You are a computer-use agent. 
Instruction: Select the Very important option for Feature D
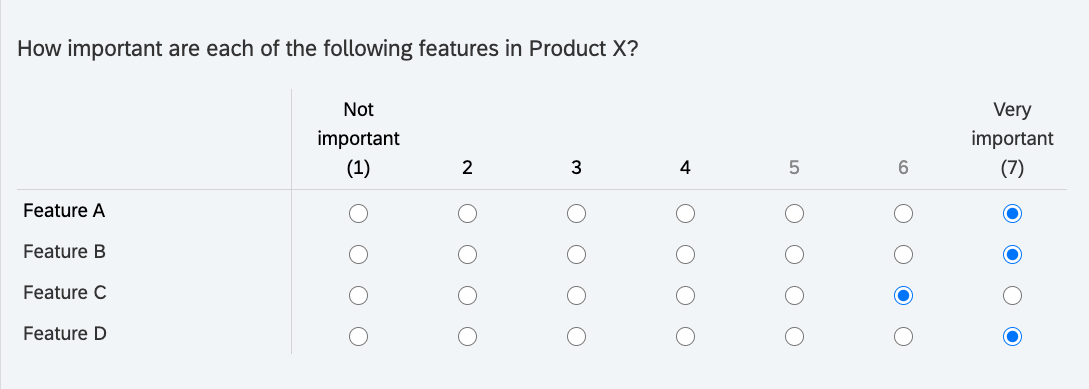tap(1013, 337)
